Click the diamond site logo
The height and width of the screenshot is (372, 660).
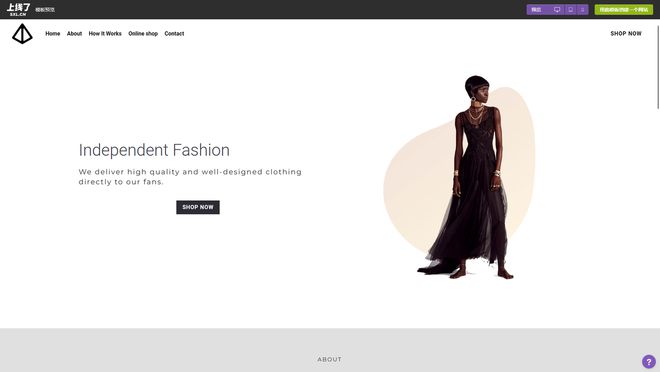pos(22,34)
